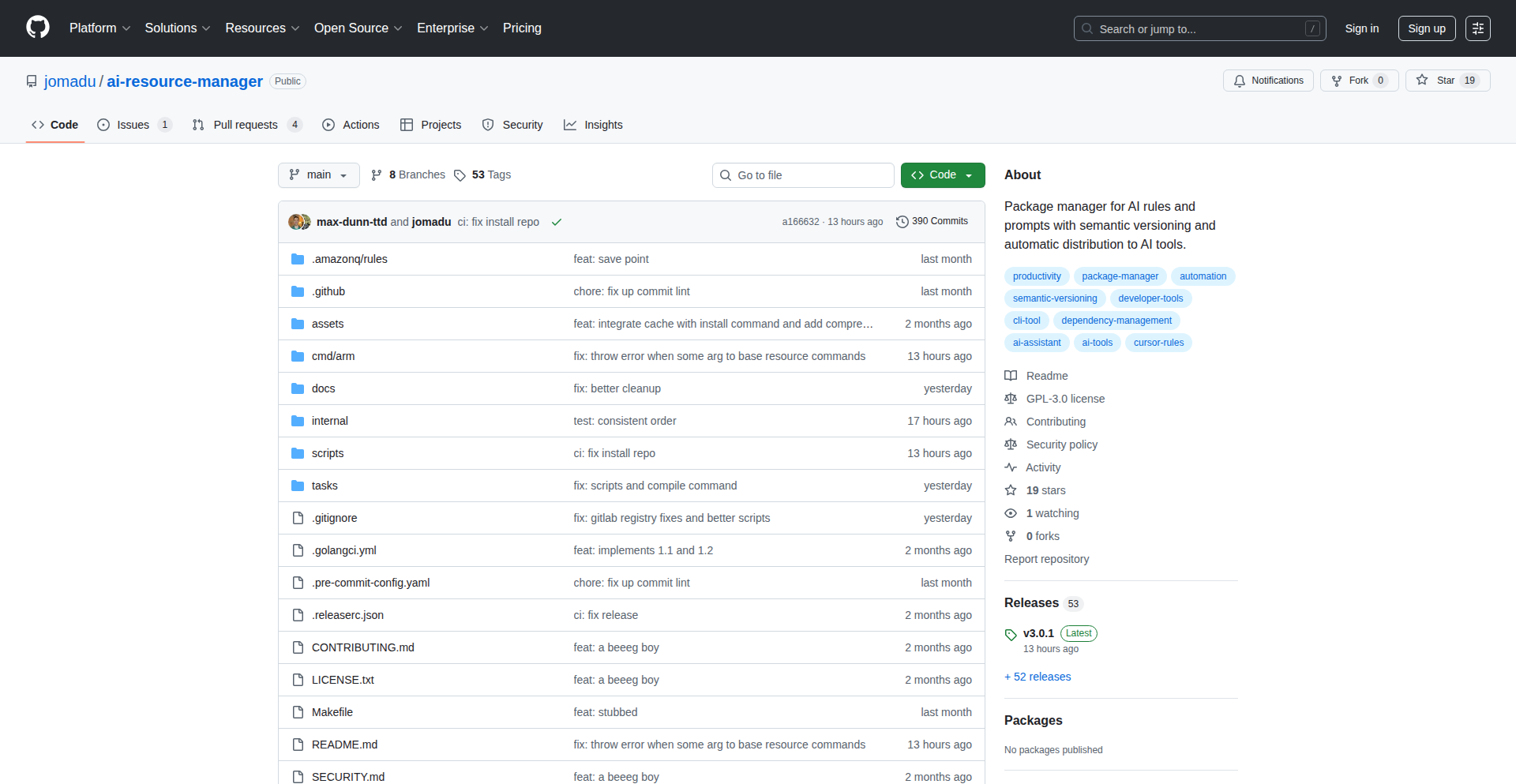This screenshot has width=1516, height=784.
Task: Toggle the Star on this repository
Action: [x=1447, y=80]
